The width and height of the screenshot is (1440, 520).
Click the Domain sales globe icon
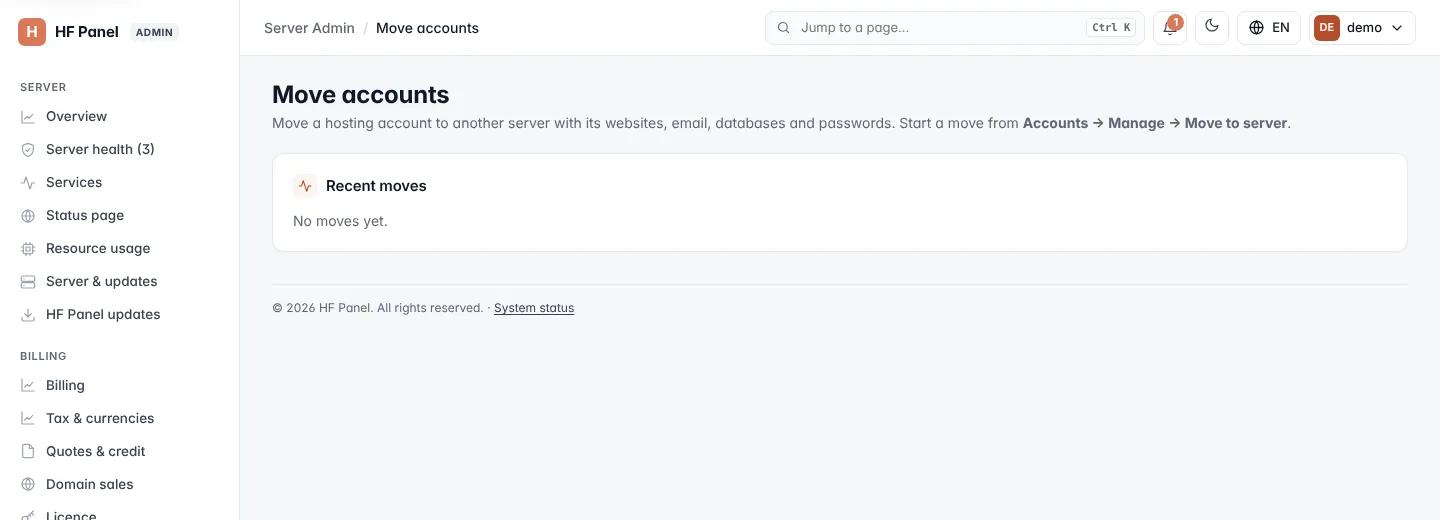pyautogui.click(x=28, y=484)
